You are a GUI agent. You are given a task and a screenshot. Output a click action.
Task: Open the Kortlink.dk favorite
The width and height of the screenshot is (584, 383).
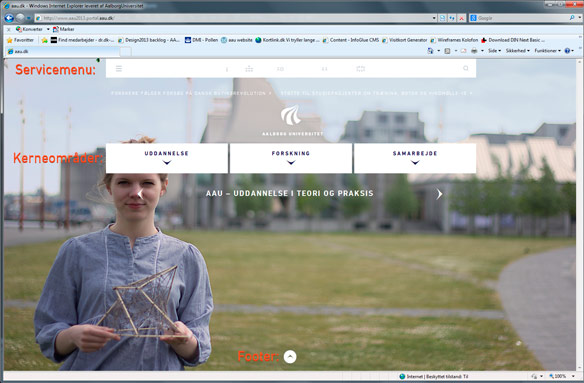coord(287,40)
